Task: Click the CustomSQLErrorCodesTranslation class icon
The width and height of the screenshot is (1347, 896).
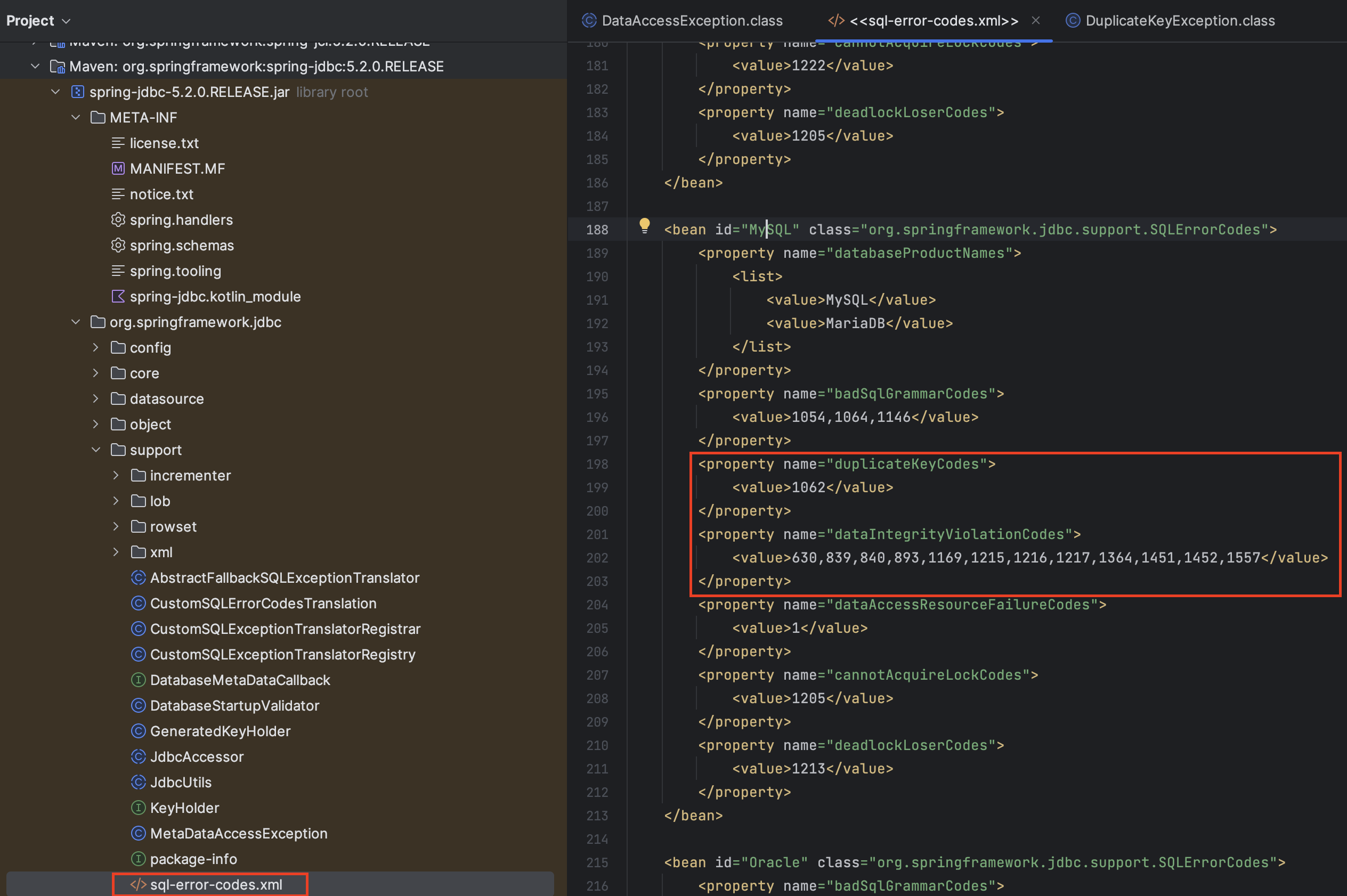Action: coord(137,603)
